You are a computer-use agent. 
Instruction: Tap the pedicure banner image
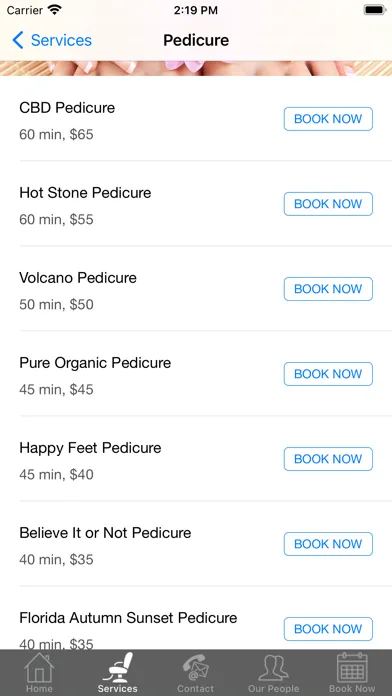pos(196,68)
